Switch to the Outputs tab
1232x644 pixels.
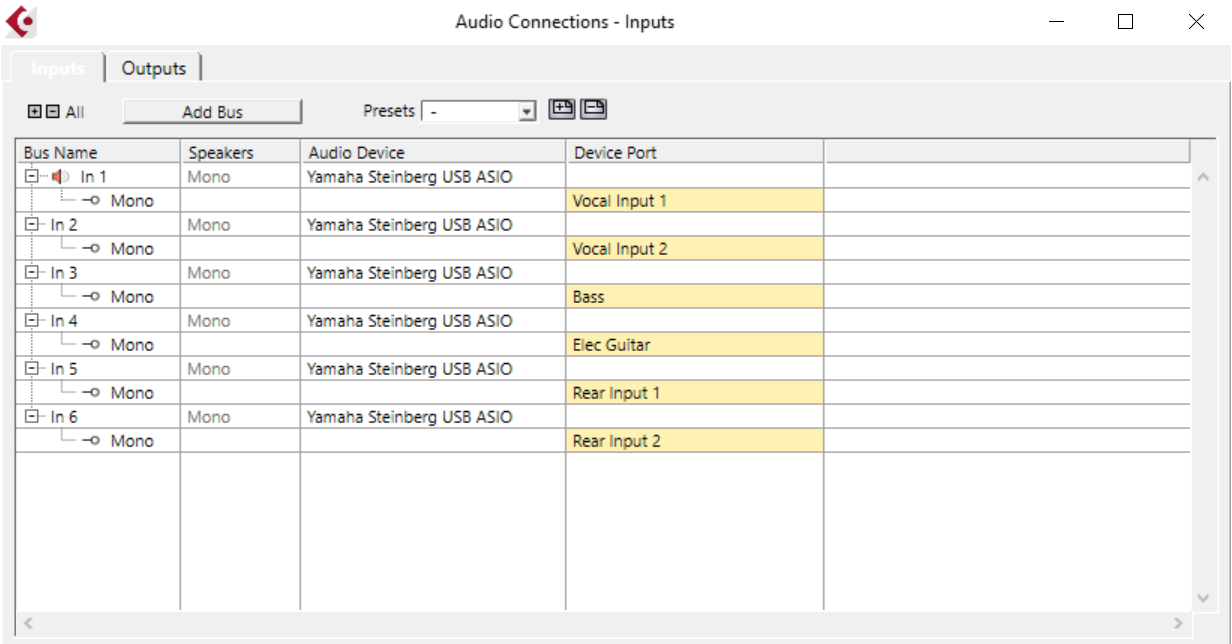click(154, 68)
